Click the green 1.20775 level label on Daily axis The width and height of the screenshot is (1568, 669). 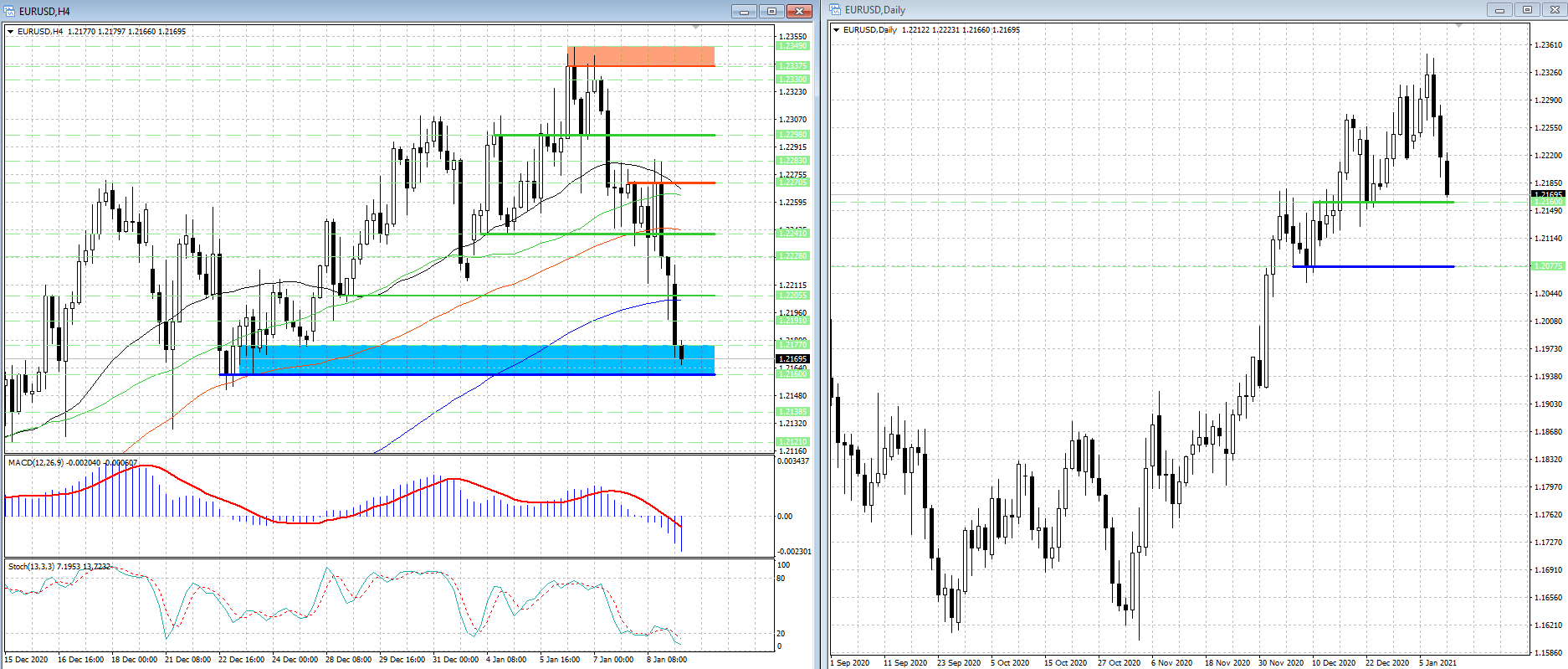[x=1548, y=266]
